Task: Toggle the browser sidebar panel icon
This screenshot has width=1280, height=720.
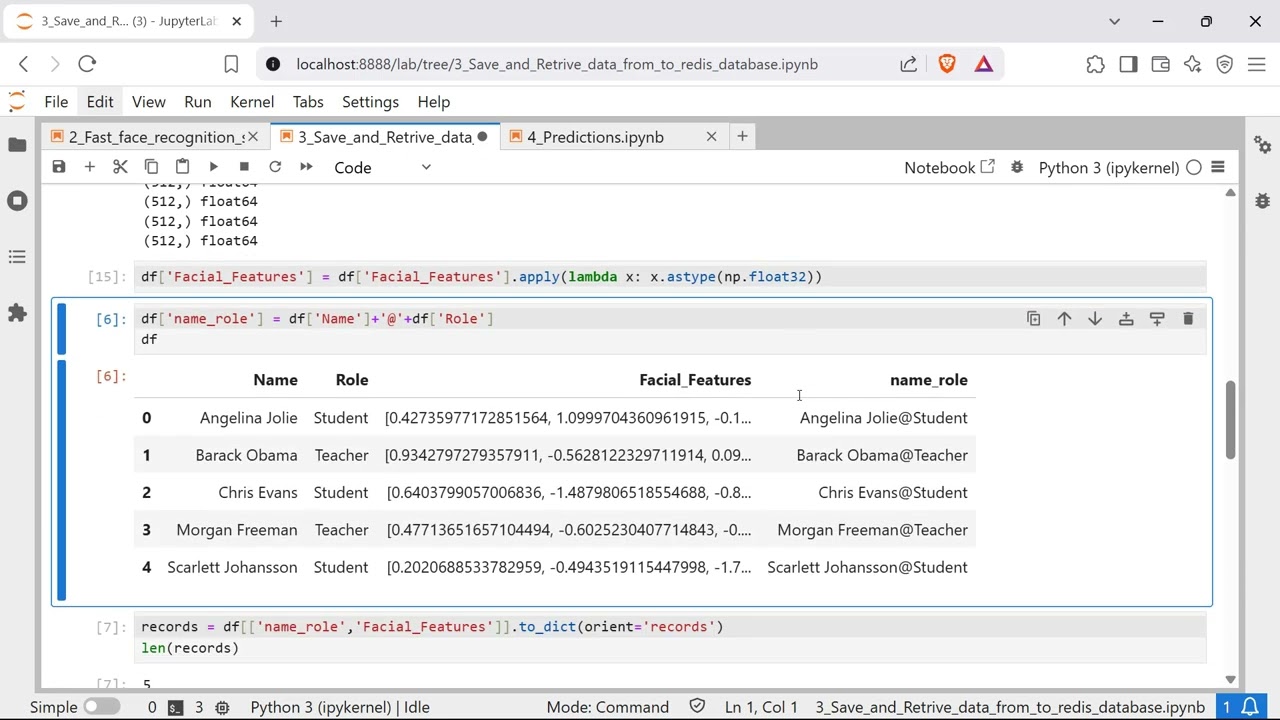Action: click(x=1128, y=64)
